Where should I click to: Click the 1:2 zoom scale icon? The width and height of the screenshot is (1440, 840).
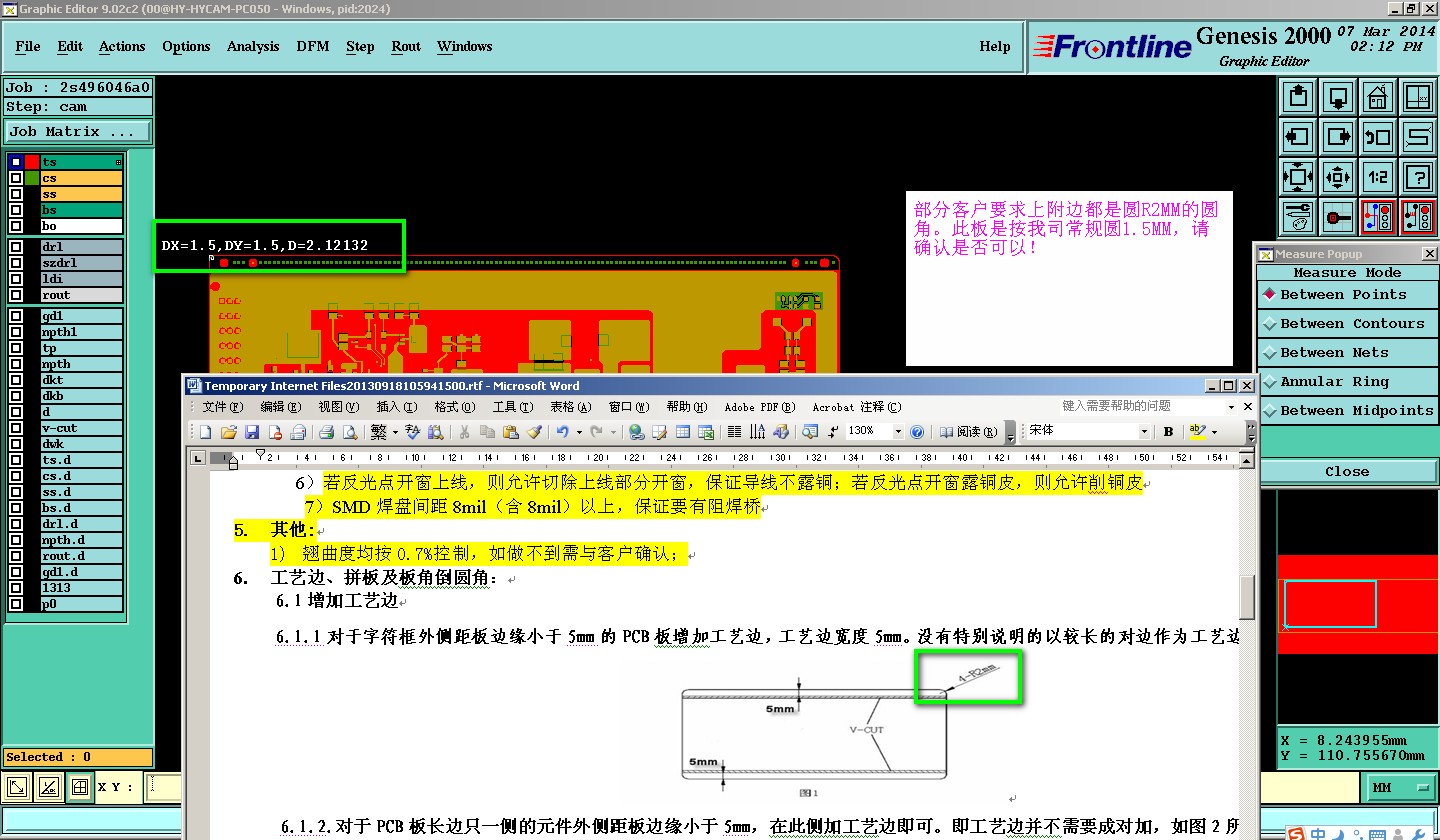(1378, 177)
